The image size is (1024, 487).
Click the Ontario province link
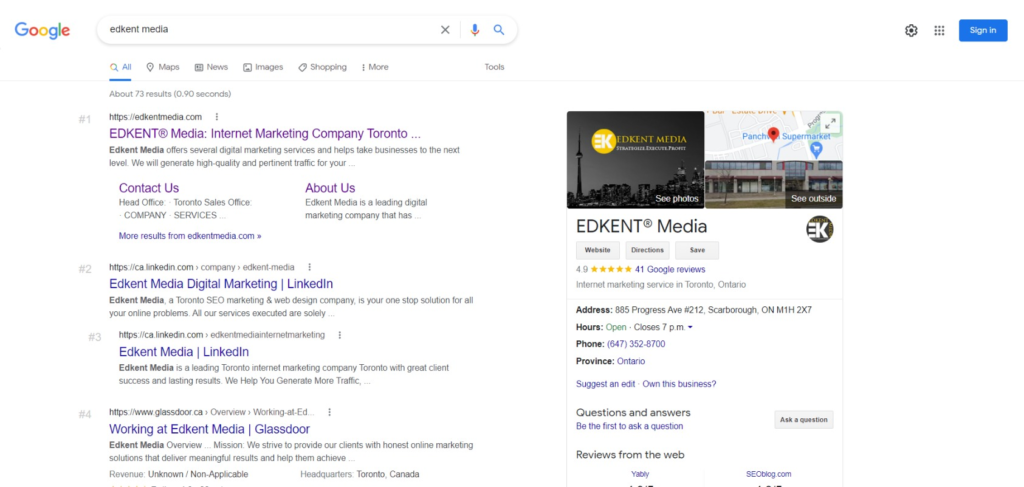(x=631, y=361)
